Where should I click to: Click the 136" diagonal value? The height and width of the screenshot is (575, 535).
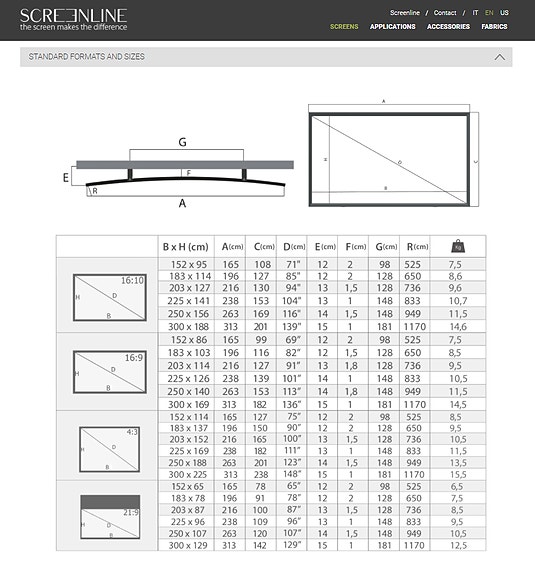point(292,404)
